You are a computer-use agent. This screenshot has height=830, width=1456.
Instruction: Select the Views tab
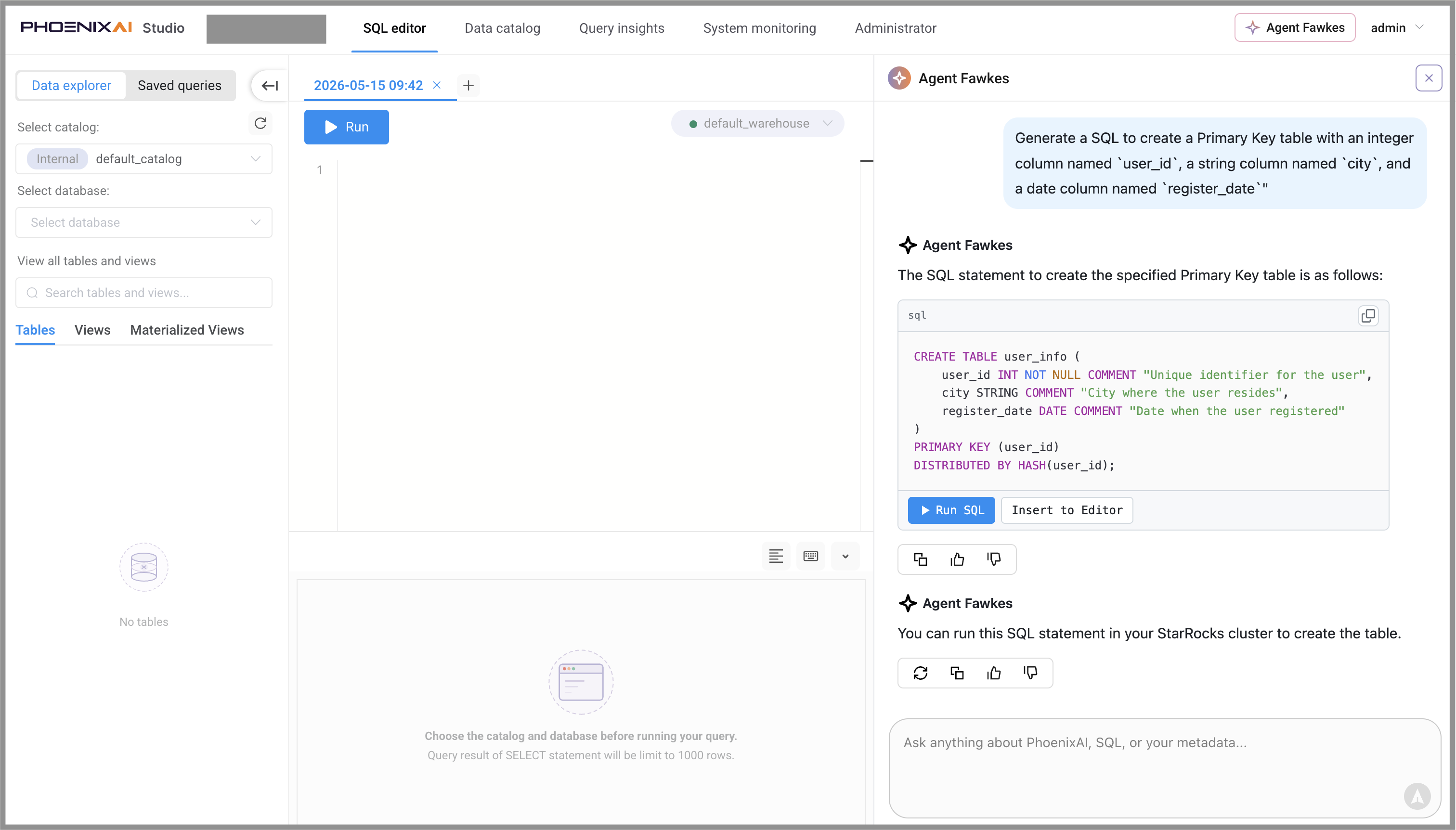click(x=92, y=330)
